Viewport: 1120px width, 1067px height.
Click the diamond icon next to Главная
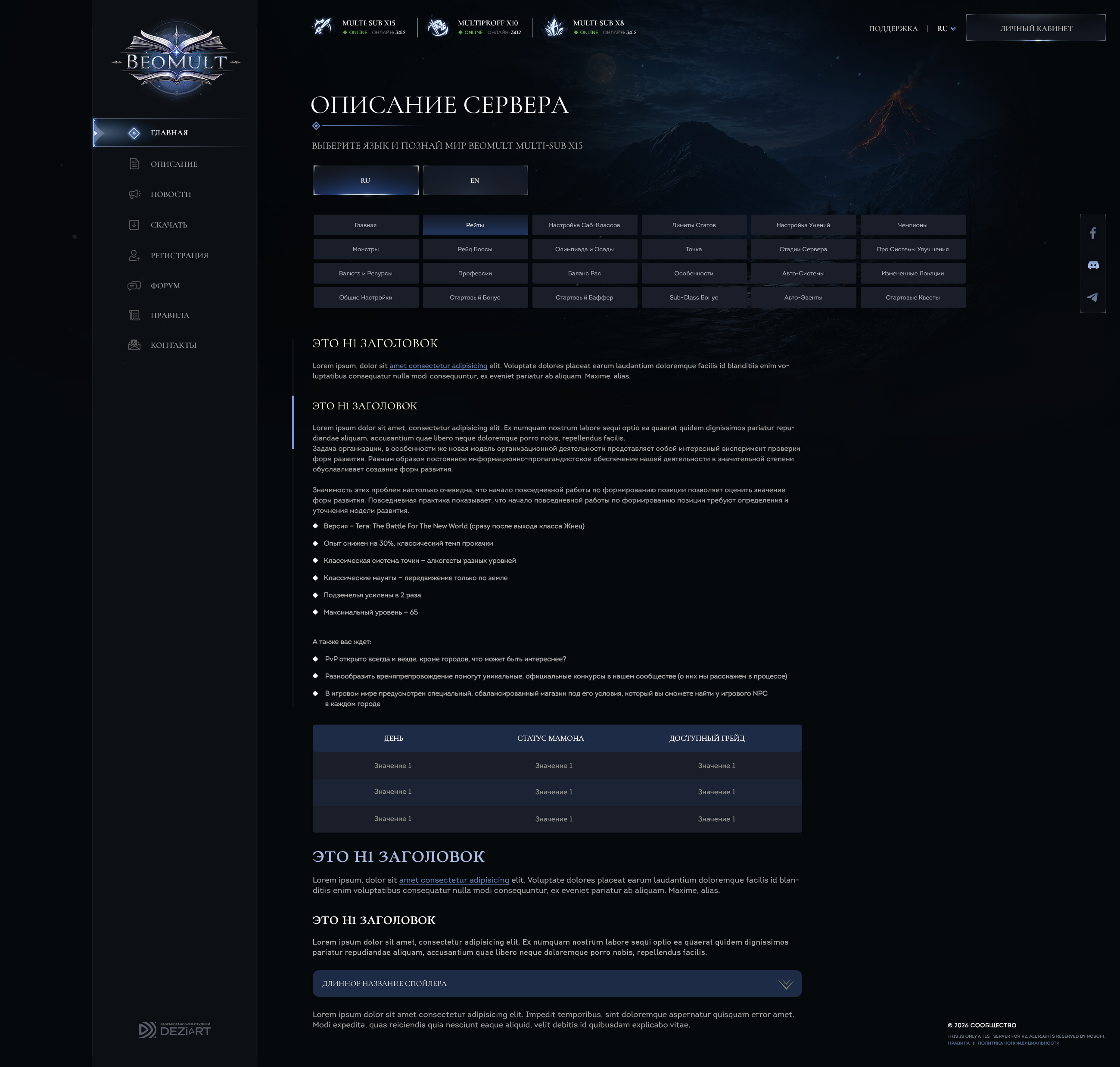134,133
